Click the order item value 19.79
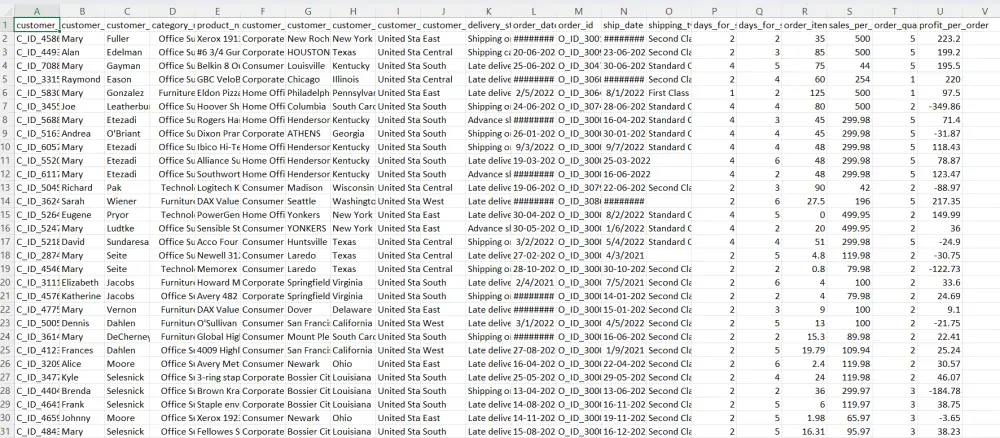 pos(805,350)
